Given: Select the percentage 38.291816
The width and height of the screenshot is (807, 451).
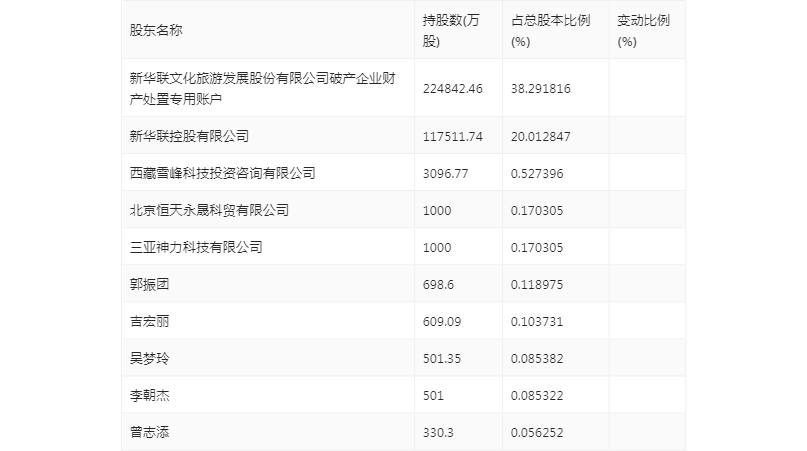Looking at the screenshot, I should coord(540,89).
